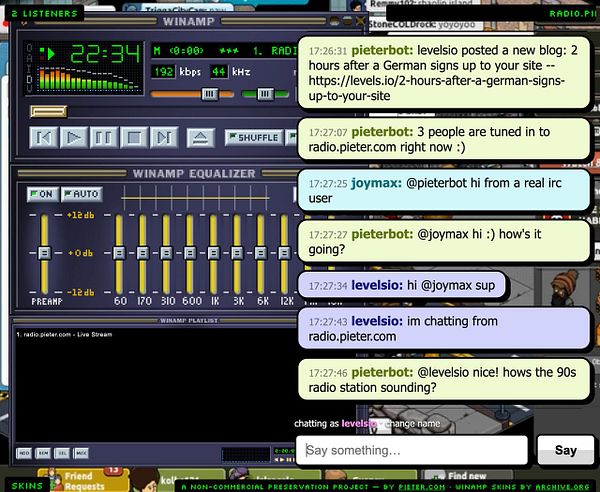Open file info via clutterbar I

point(29,68)
